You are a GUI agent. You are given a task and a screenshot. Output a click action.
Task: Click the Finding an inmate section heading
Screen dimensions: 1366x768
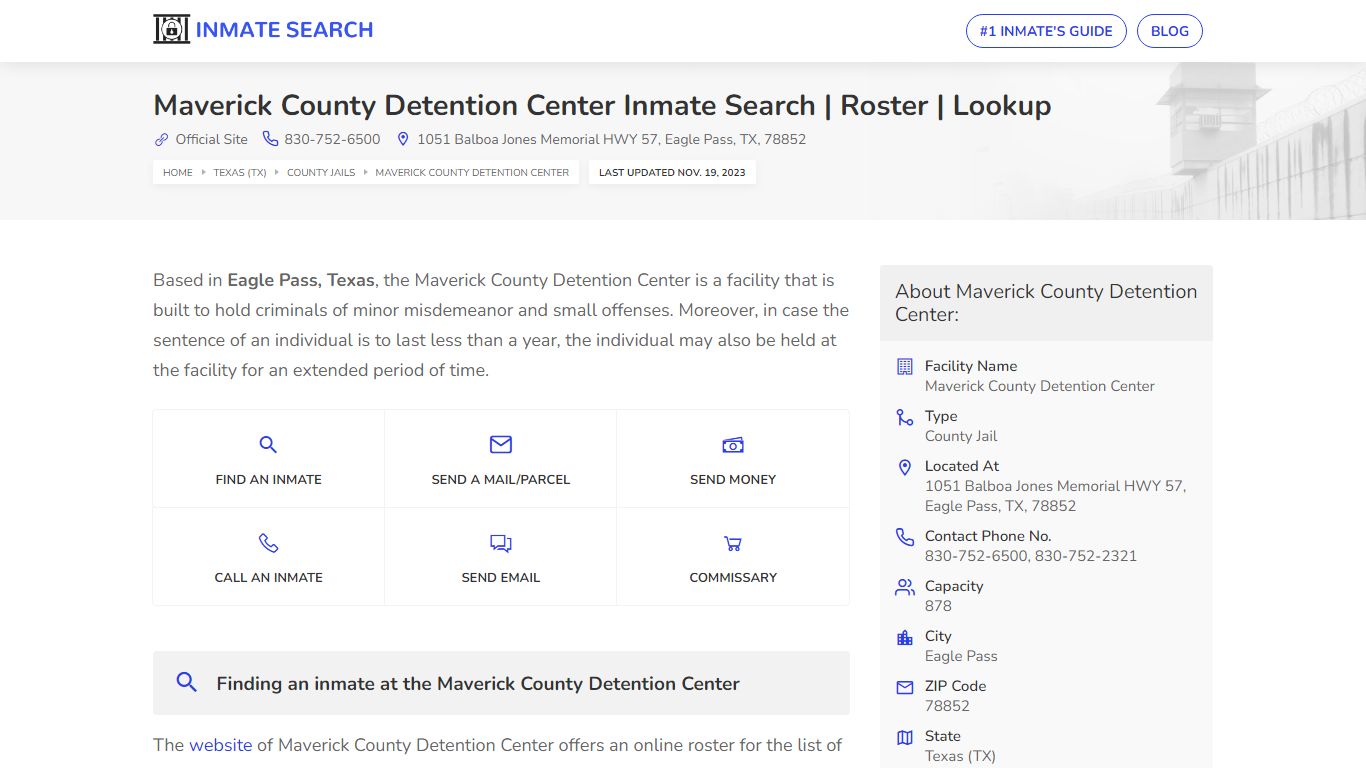click(478, 684)
